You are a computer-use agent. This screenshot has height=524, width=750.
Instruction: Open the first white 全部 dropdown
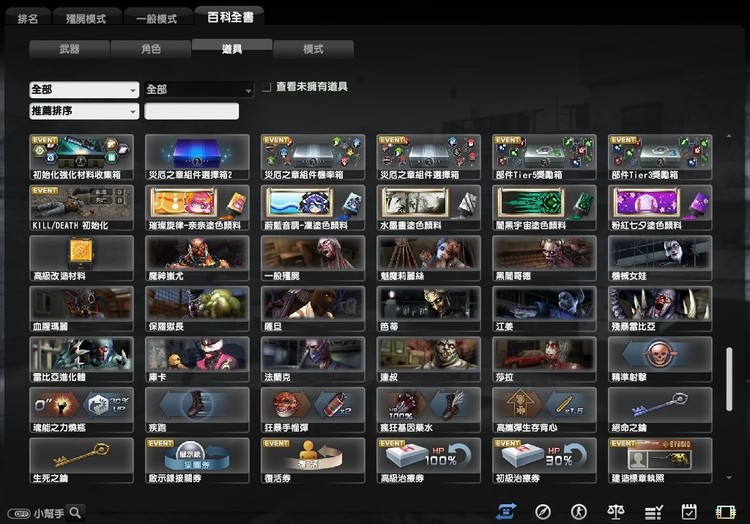click(x=84, y=90)
